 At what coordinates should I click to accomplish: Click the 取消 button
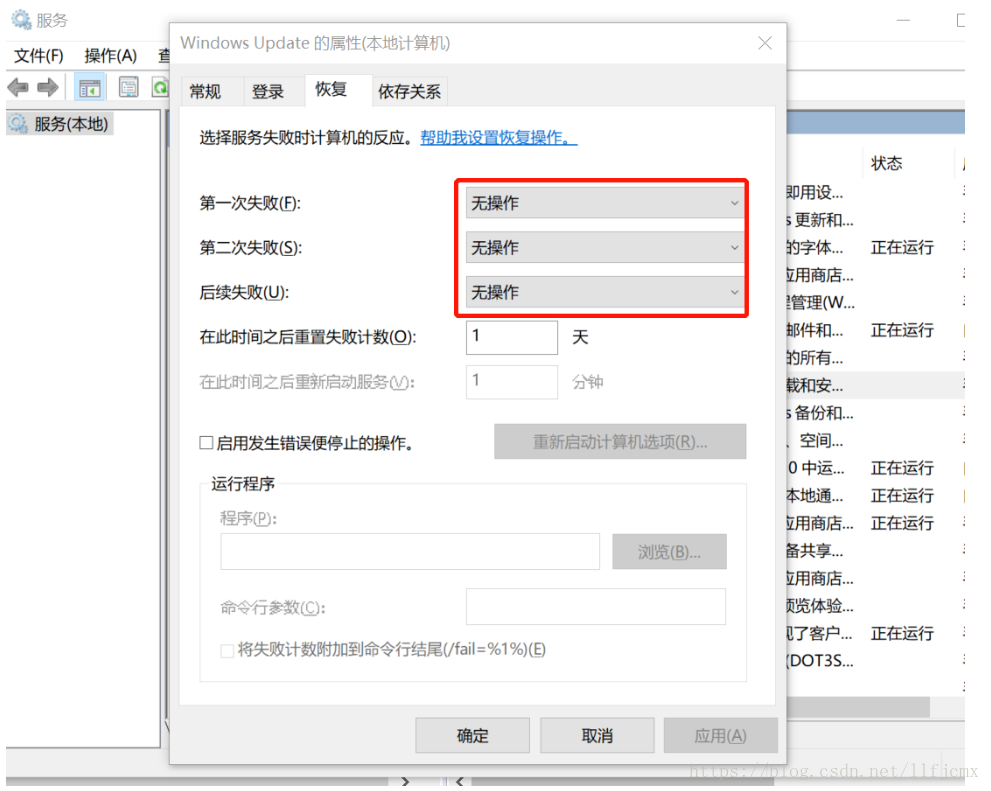pyautogui.click(x=597, y=736)
